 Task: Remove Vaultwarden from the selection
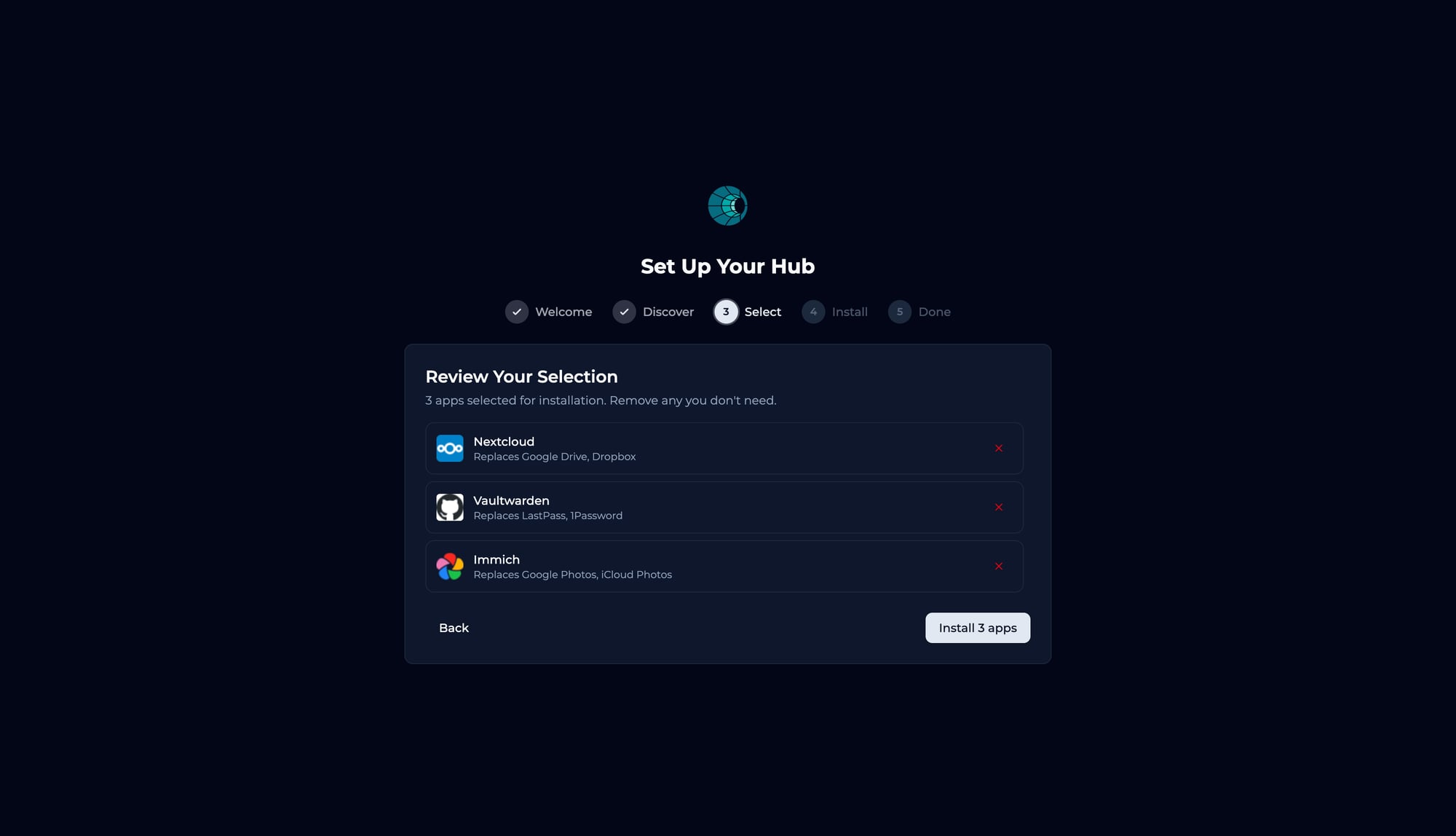(x=998, y=508)
